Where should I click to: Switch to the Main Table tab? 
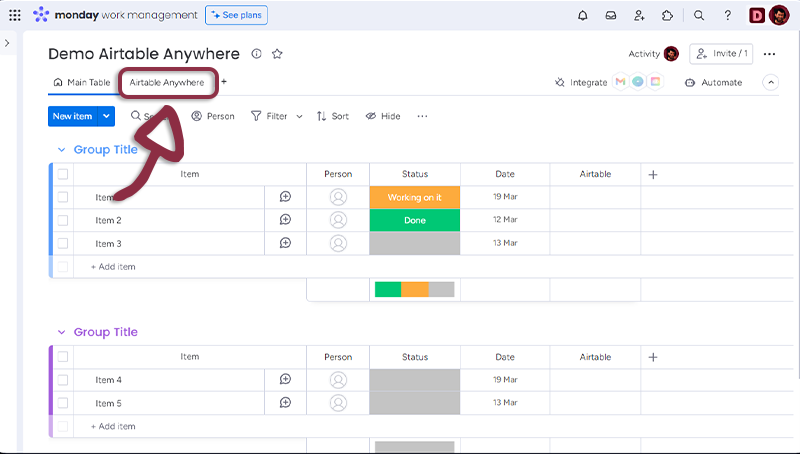82,83
